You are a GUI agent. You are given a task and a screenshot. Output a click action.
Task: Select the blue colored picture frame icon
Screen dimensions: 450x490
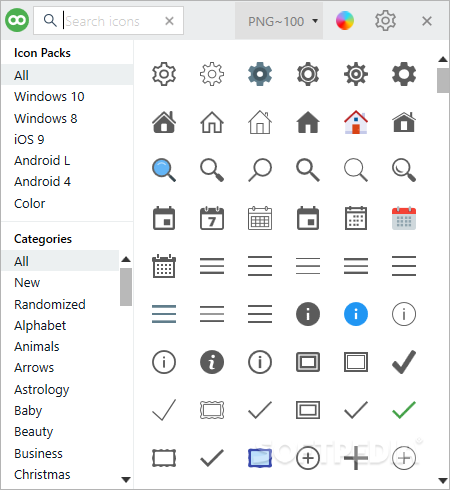pyautogui.click(x=260, y=458)
